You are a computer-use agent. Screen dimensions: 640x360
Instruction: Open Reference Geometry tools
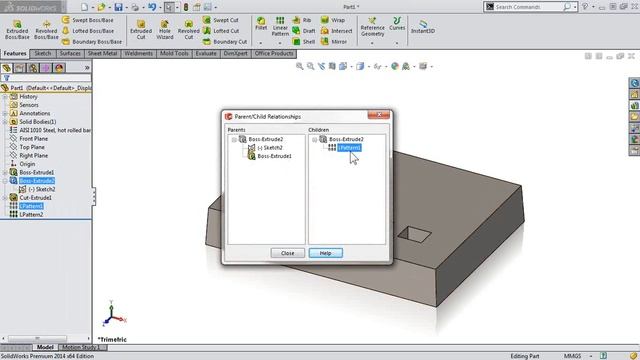(372, 27)
